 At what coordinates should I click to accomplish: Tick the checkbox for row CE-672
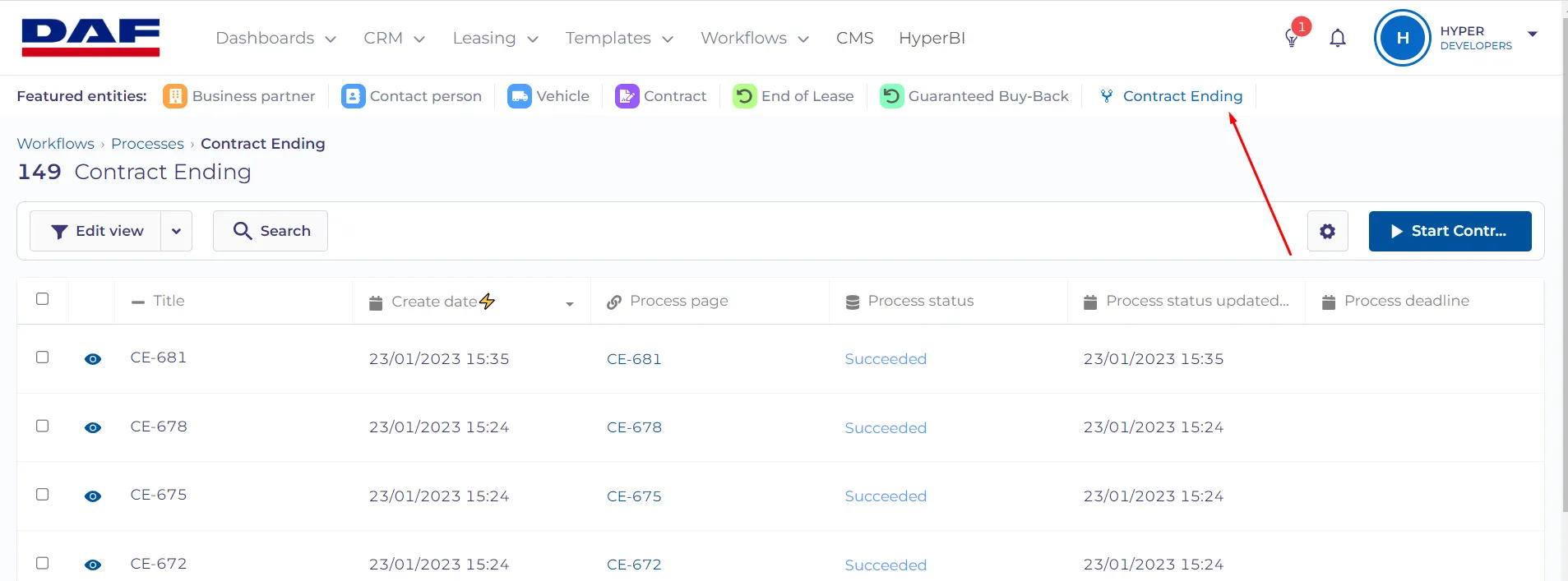tap(43, 563)
